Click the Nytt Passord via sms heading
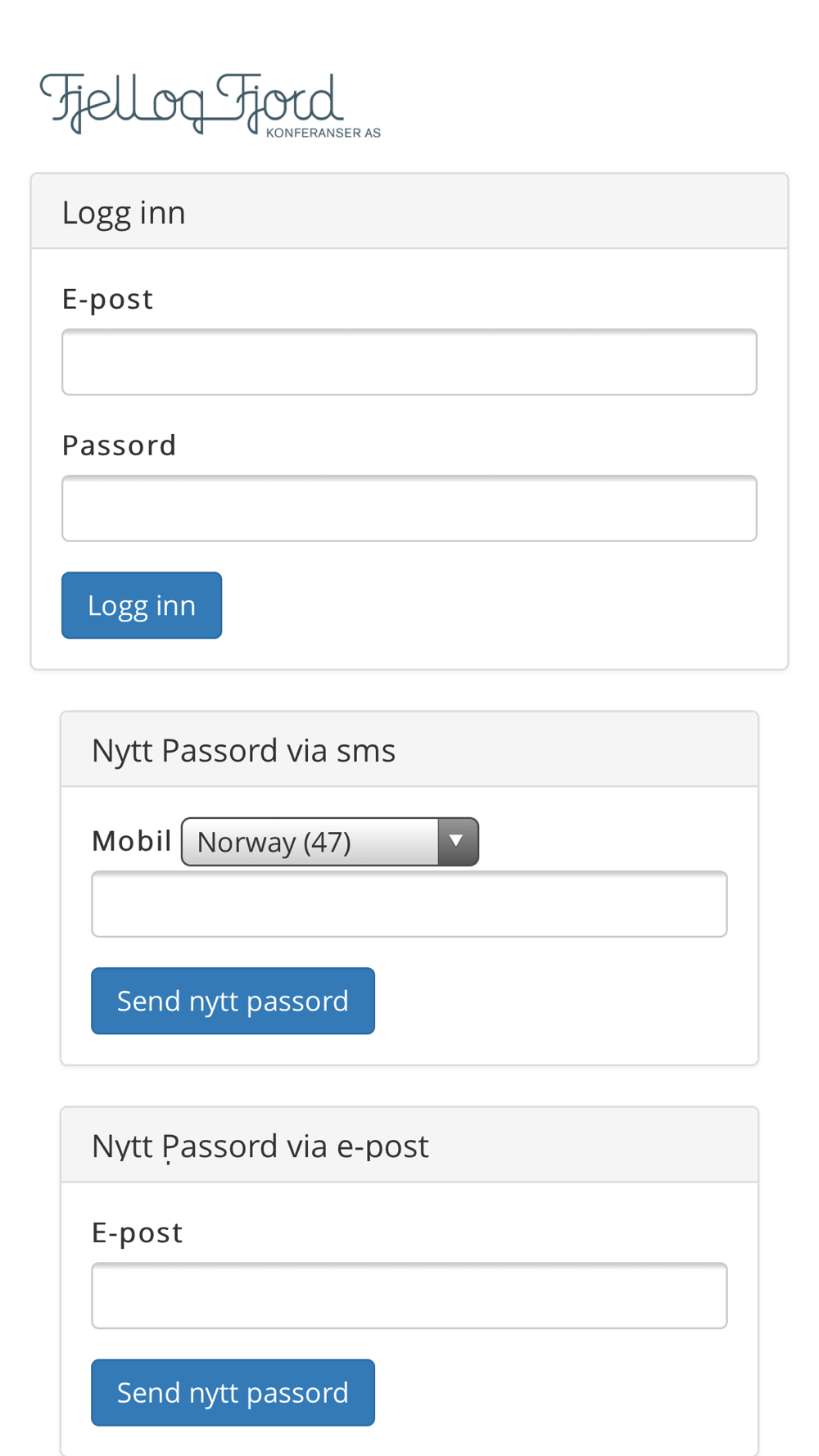 [x=243, y=750]
